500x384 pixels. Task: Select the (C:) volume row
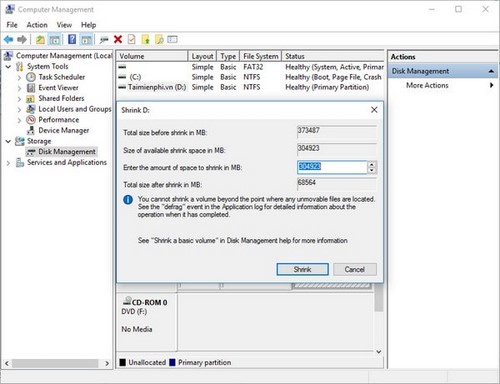click(250, 77)
